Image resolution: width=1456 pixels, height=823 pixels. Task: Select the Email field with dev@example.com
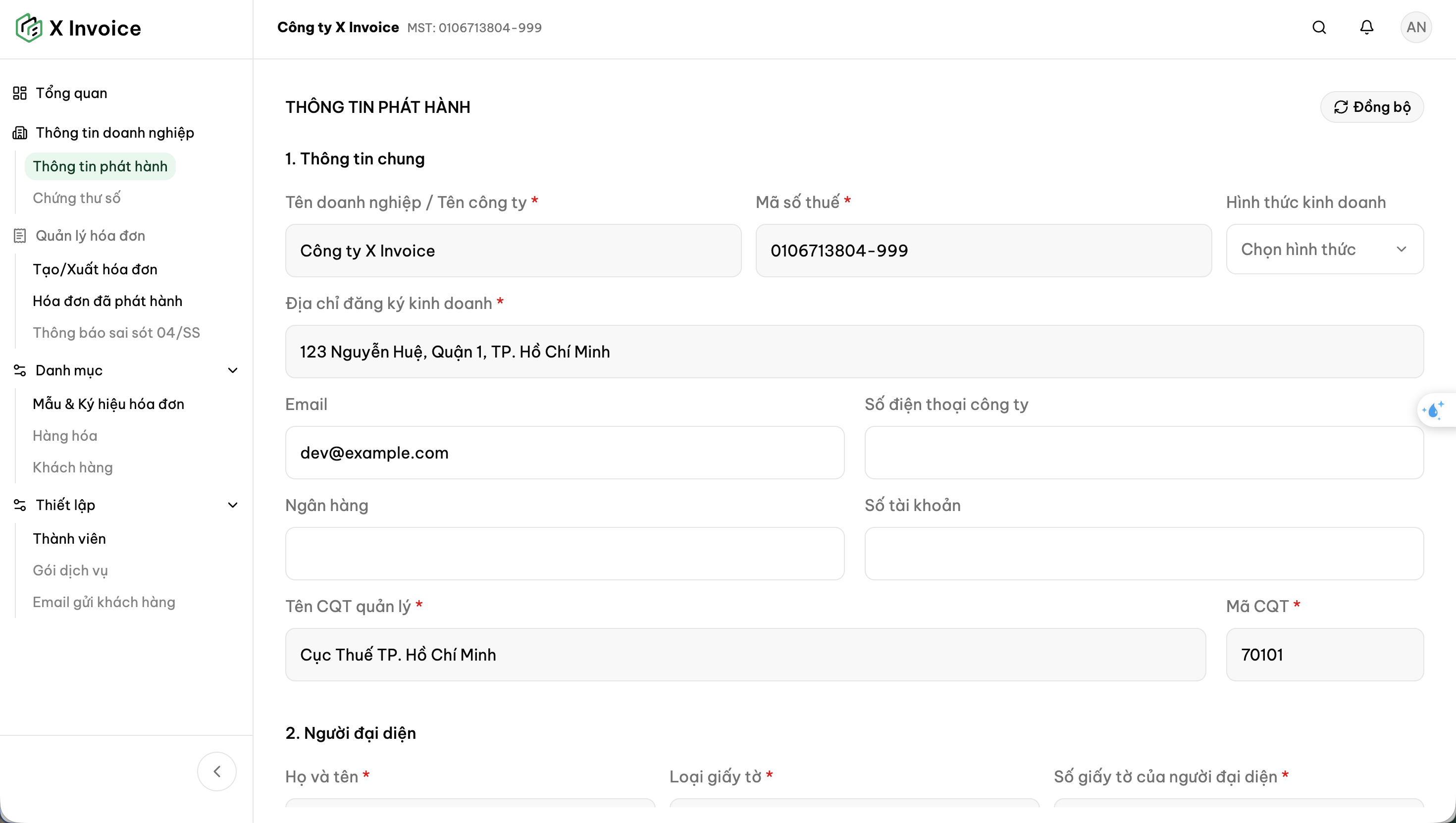pos(565,452)
